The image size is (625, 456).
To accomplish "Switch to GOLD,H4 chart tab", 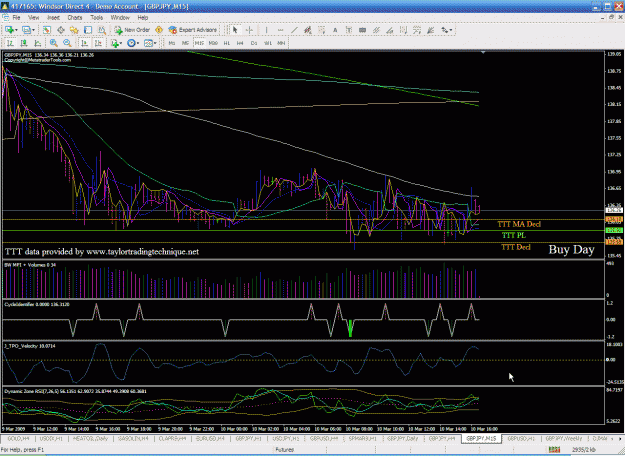I will pyautogui.click(x=18, y=438).
